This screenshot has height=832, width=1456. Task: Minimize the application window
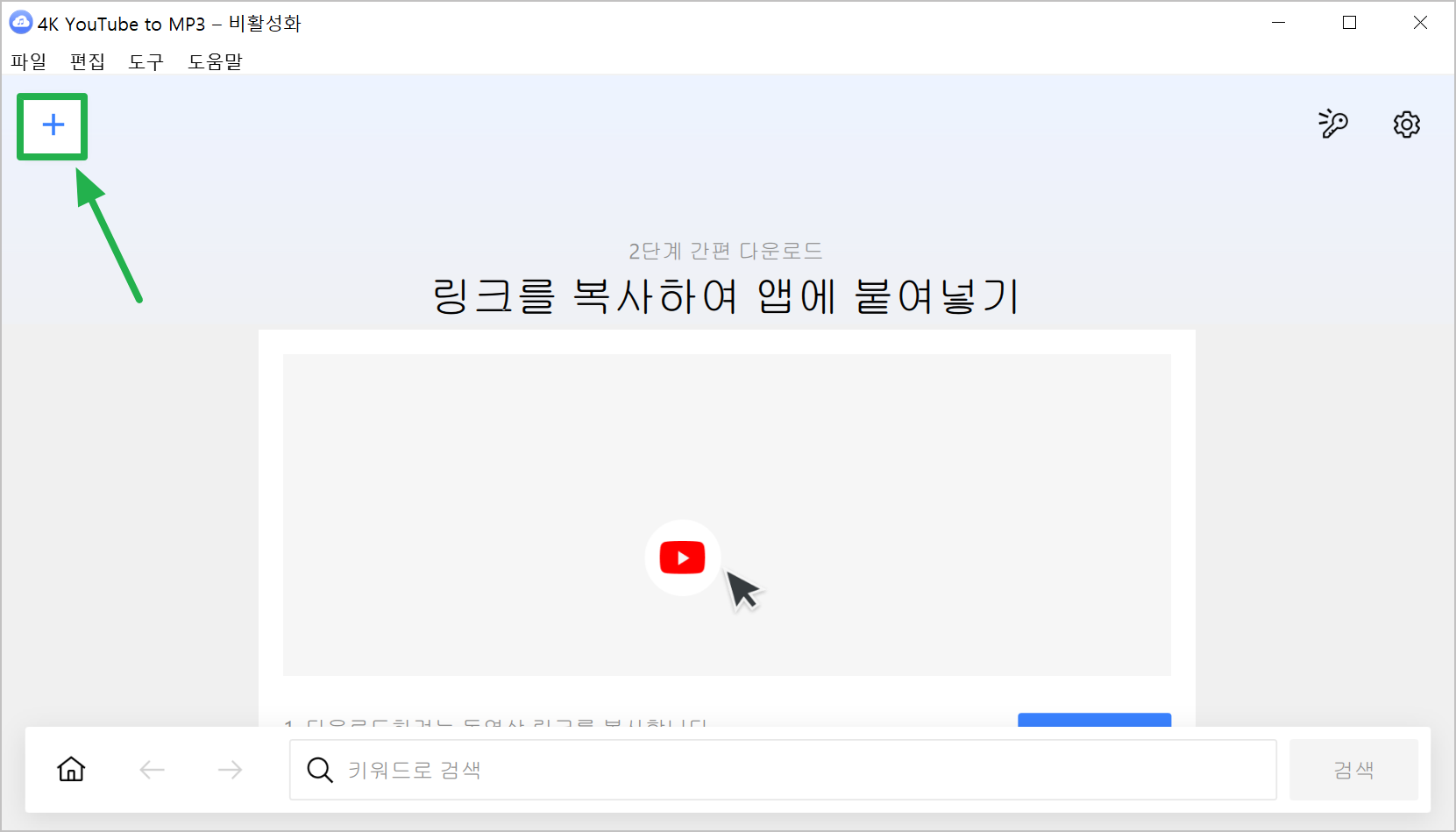coord(1279,23)
